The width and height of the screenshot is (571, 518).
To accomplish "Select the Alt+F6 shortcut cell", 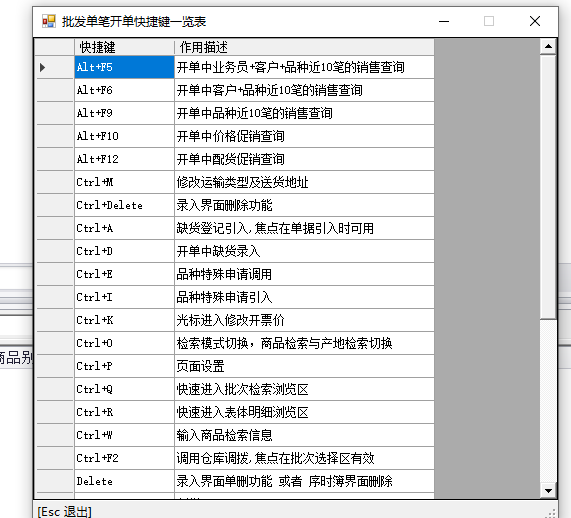I will point(124,90).
